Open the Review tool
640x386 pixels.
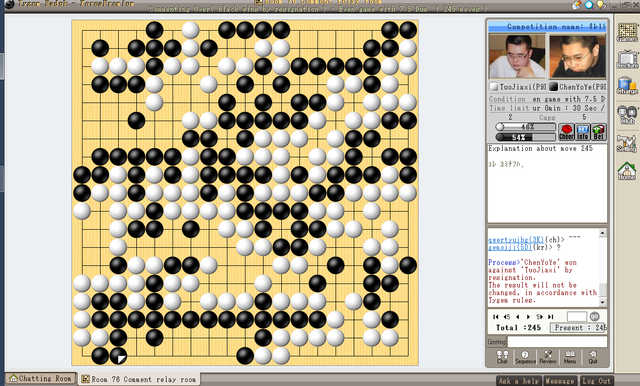click(x=548, y=357)
